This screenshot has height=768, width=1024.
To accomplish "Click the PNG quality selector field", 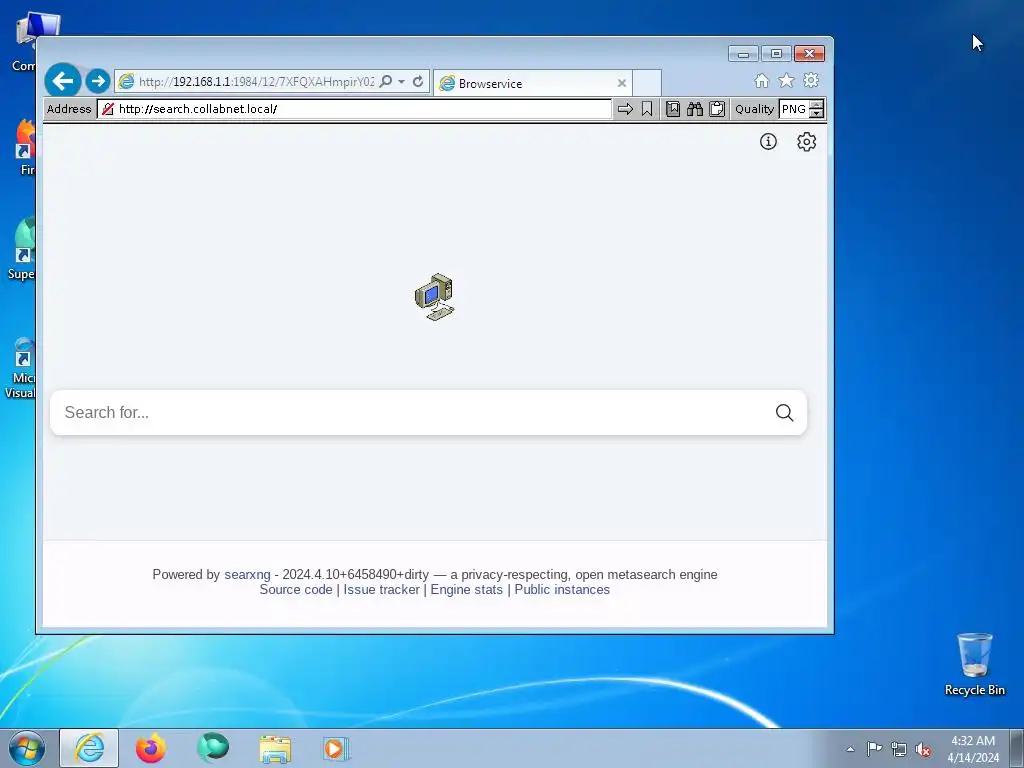I will point(794,109).
